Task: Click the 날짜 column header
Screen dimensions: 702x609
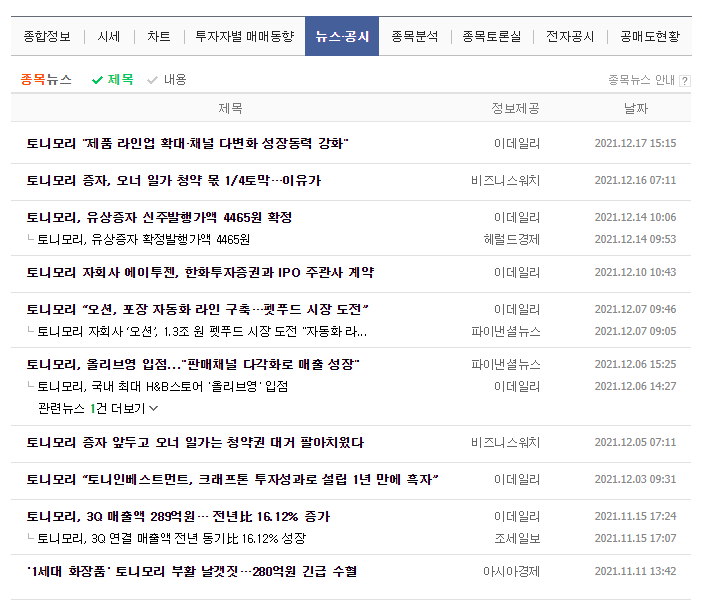Action: point(636,108)
